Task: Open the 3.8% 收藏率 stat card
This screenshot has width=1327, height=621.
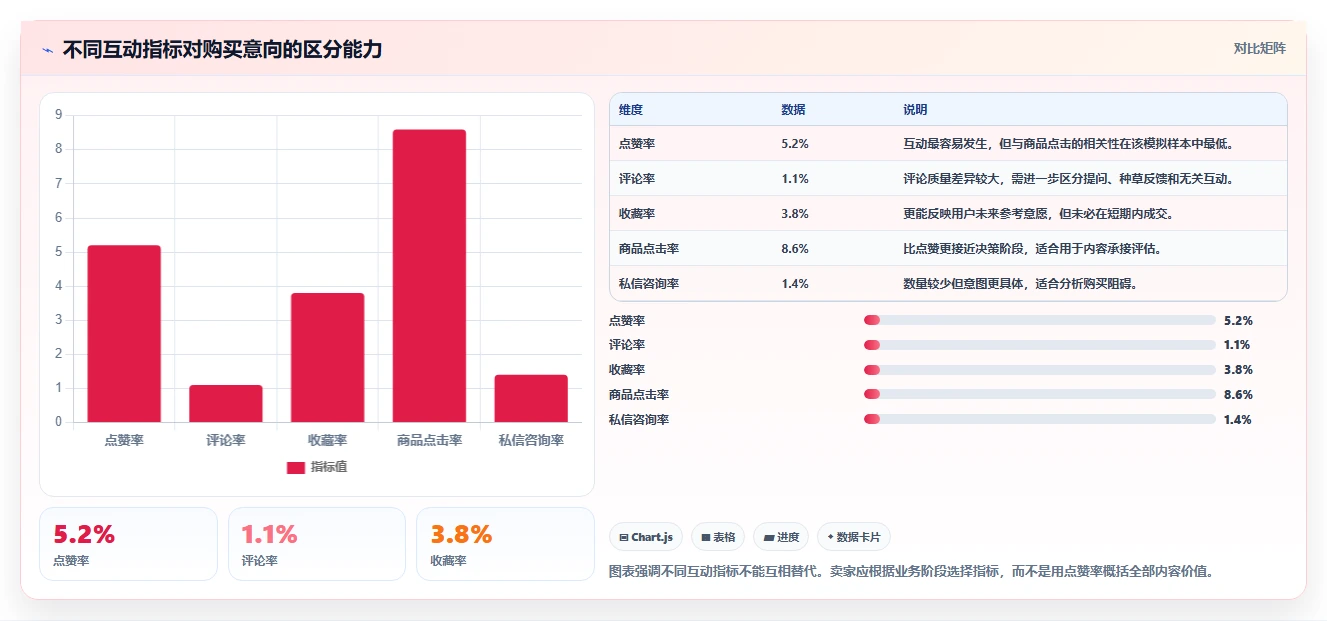Action: coord(505,544)
